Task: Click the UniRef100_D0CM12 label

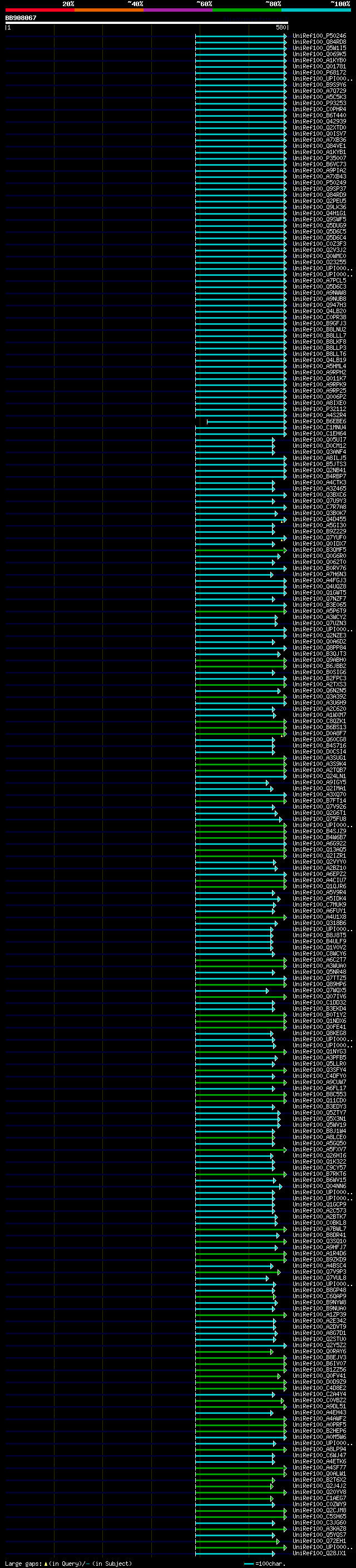Action: 319,446
